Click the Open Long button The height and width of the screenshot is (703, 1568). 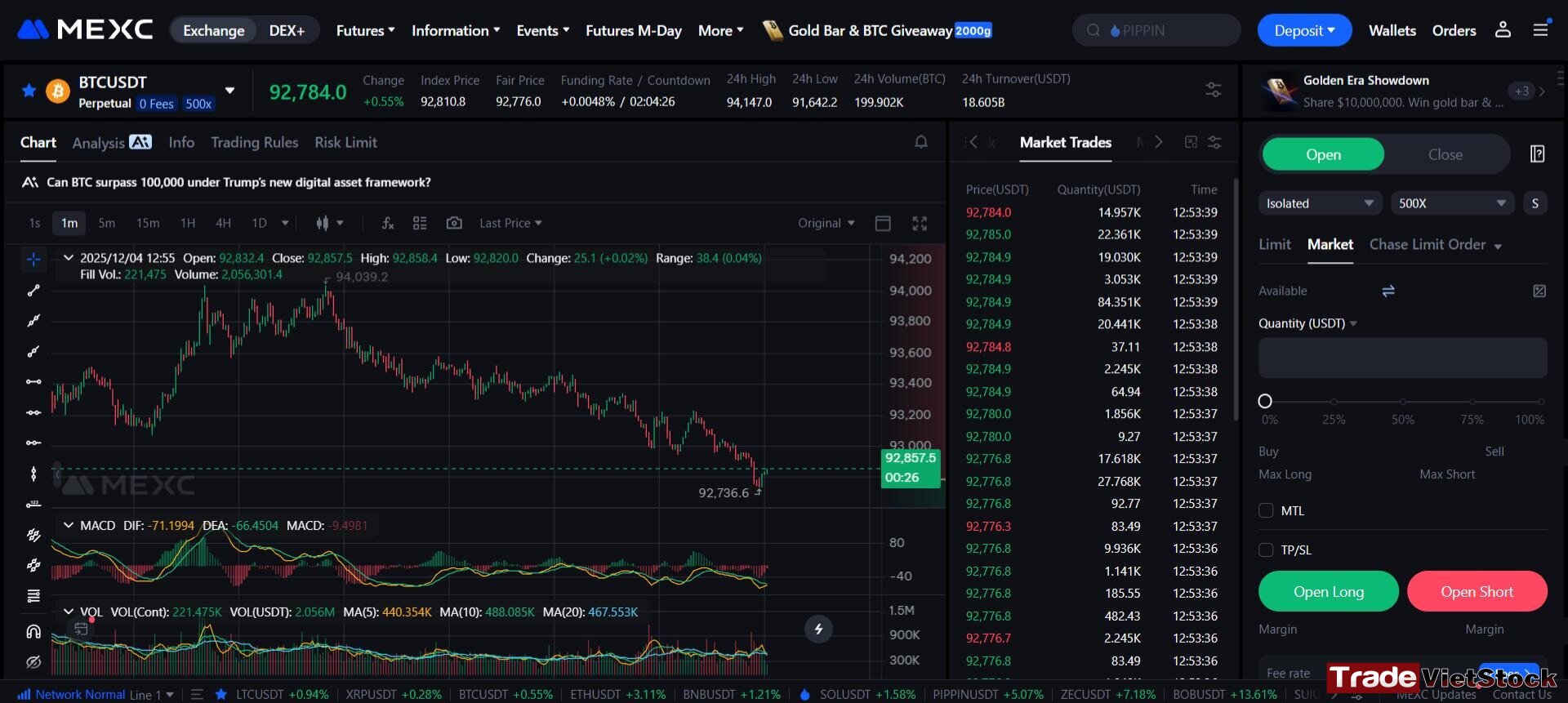(1329, 592)
